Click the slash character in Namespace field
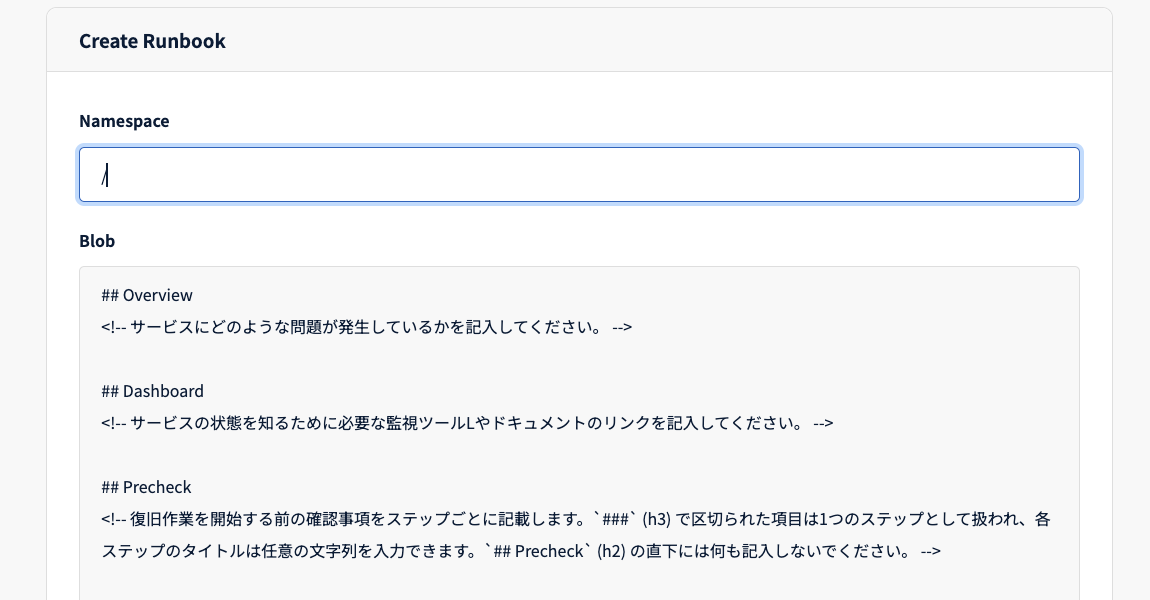Viewport: 1150px width, 600px height. tap(104, 176)
